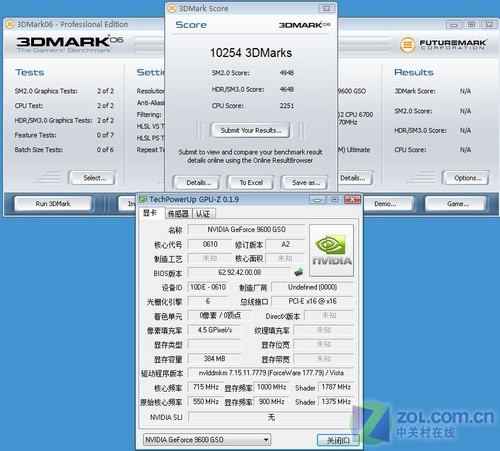Click the GPU-Z title bar icon
The width and height of the screenshot is (500, 451).
(143, 199)
